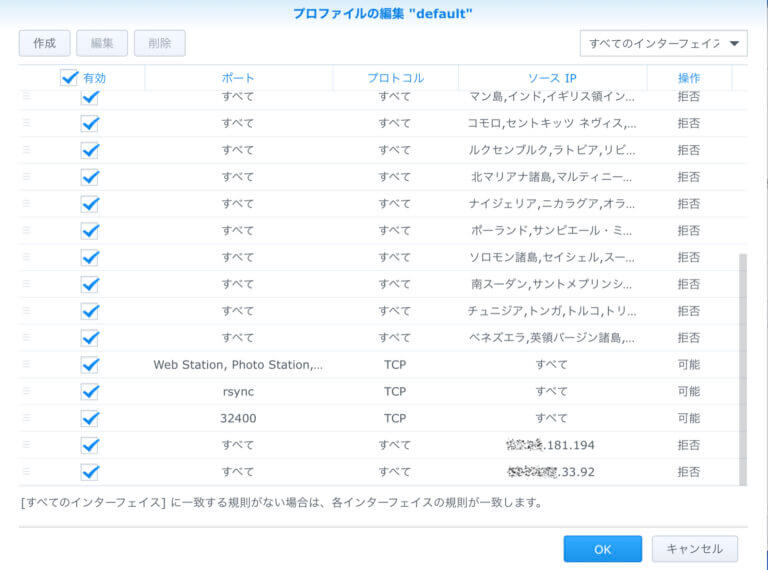
Task: Grab the drag handle of rsync row
Action: pos(26,391)
